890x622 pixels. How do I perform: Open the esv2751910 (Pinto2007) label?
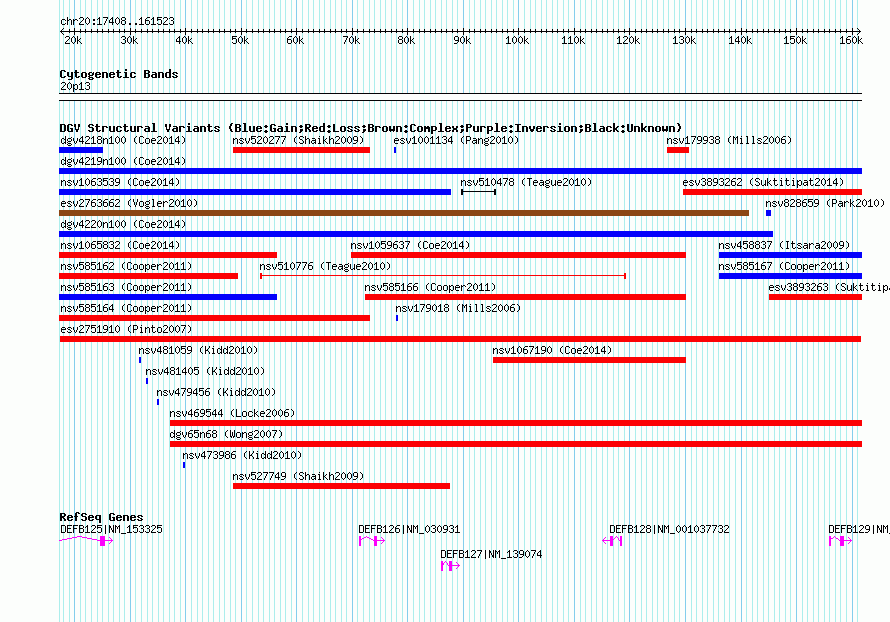coord(127,329)
